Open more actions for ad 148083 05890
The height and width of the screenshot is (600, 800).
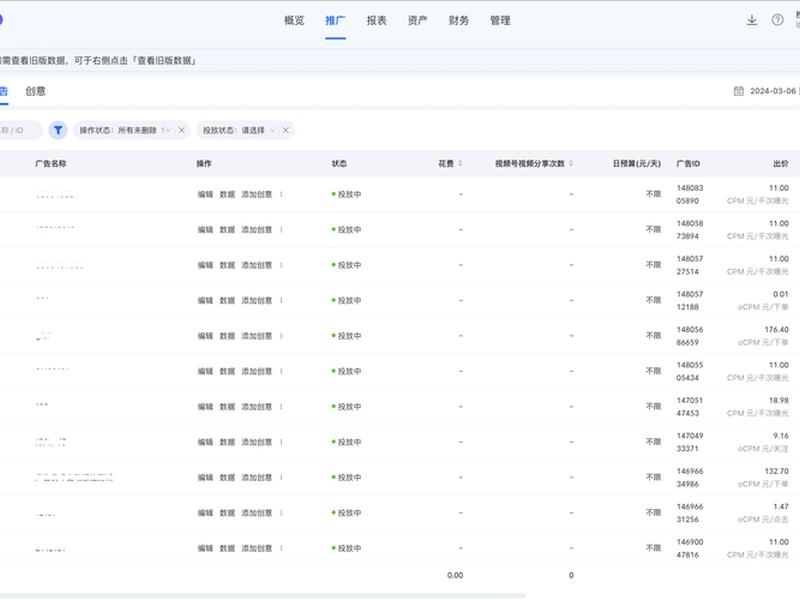pos(281,194)
